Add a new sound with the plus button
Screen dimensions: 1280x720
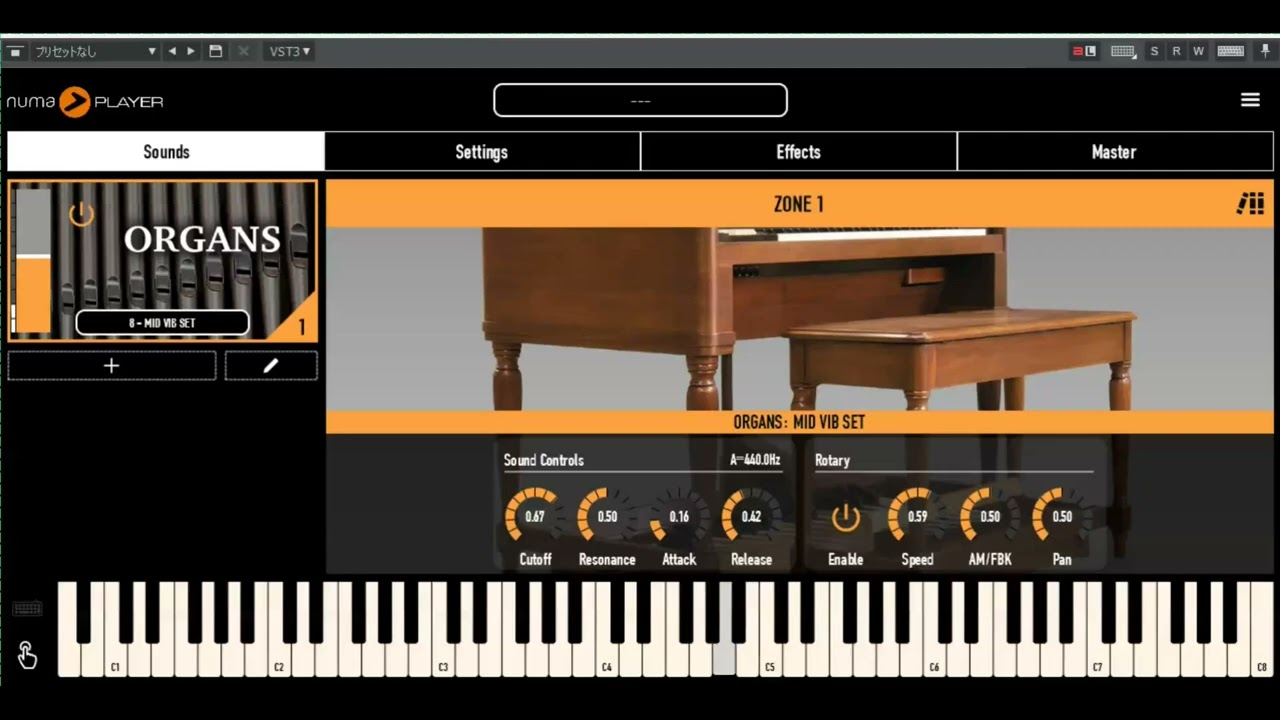click(x=112, y=366)
